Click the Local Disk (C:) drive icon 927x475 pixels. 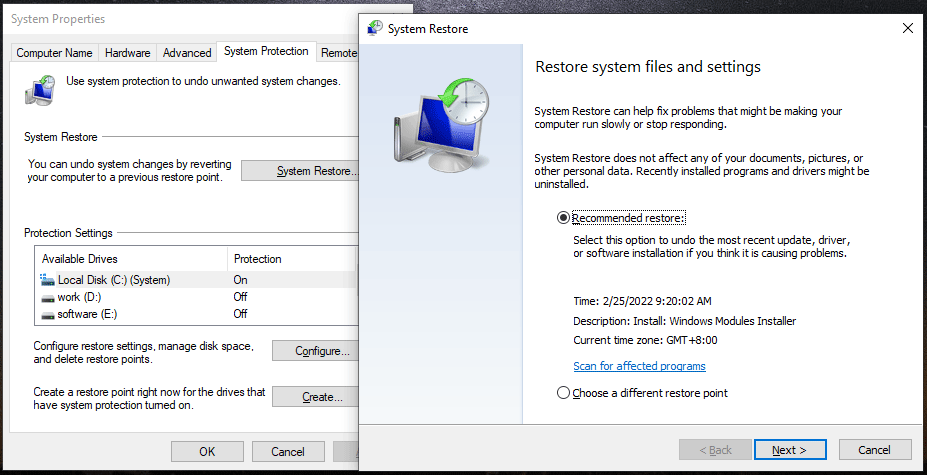click(x=47, y=279)
